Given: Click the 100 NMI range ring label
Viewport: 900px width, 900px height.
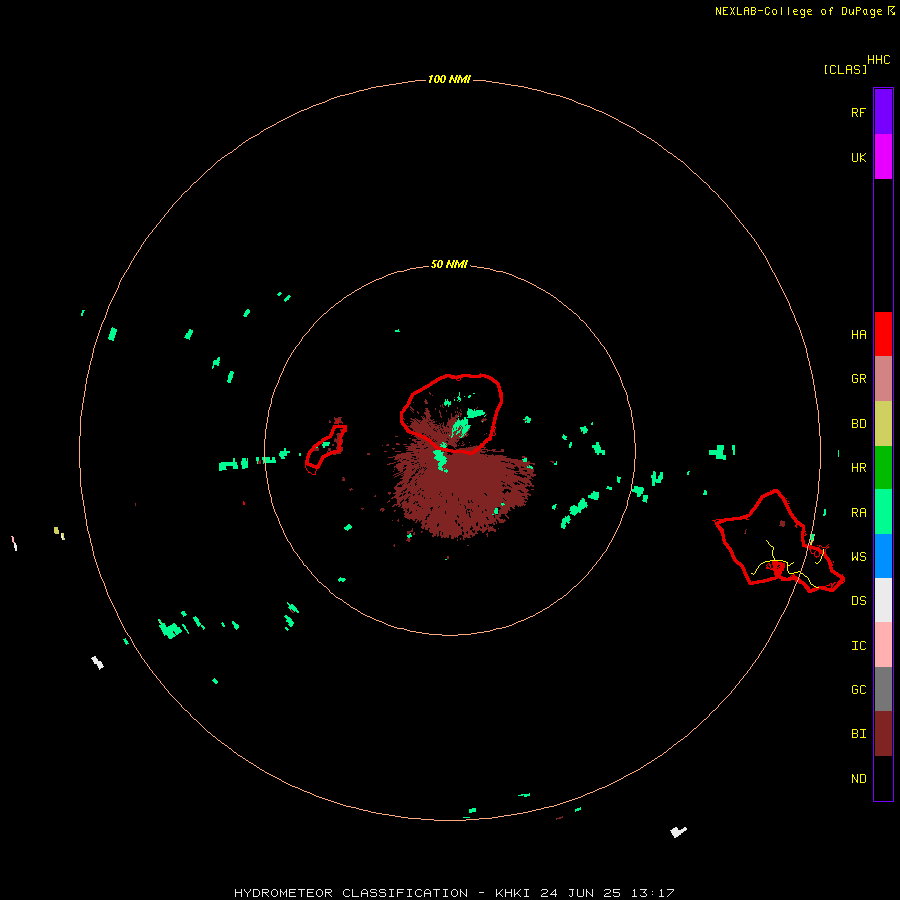Looking at the screenshot, I should tap(449, 79).
